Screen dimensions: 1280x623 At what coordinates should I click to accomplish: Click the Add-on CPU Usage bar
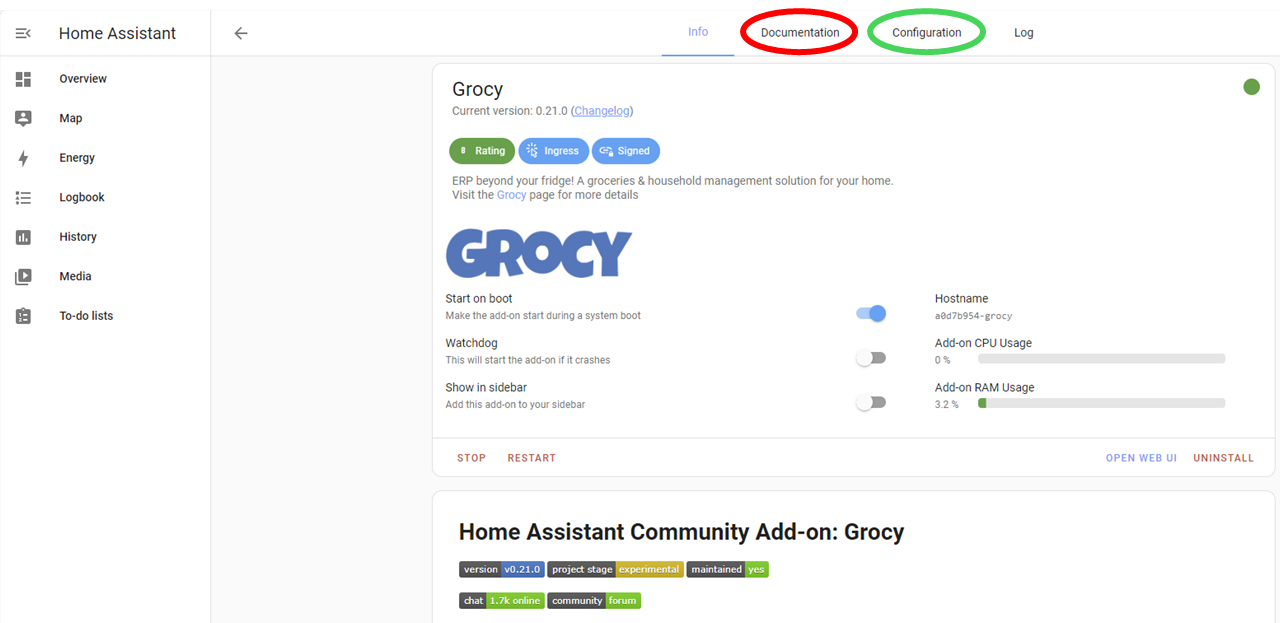click(x=1101, y=358)
